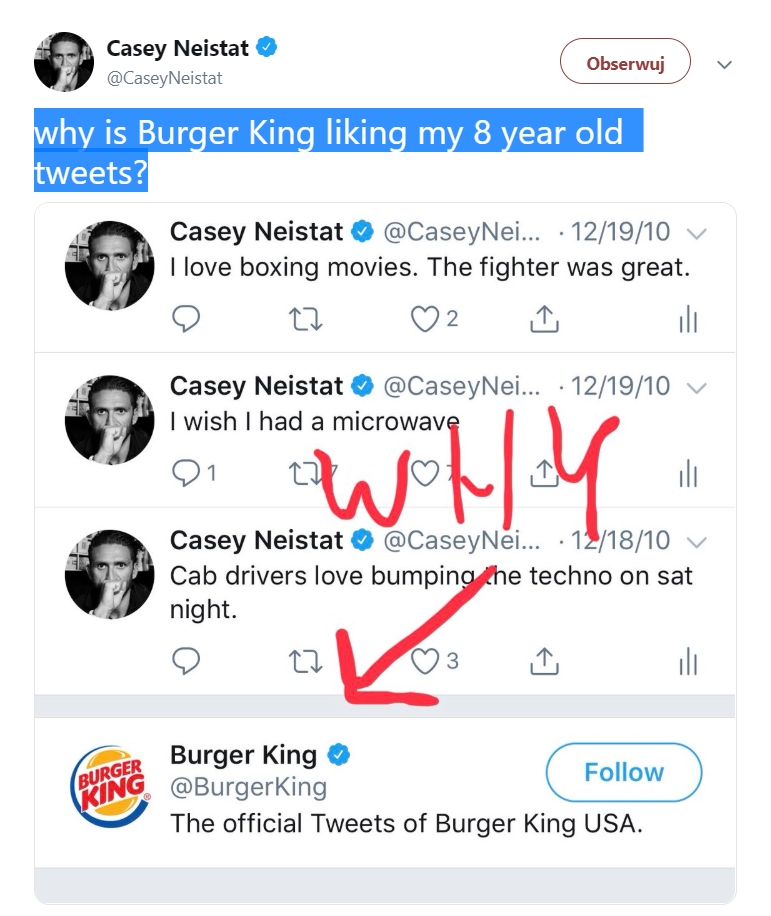Click the Burger King logo avatar
This screenshot has width=771, height=916.
tap(109, 788)
